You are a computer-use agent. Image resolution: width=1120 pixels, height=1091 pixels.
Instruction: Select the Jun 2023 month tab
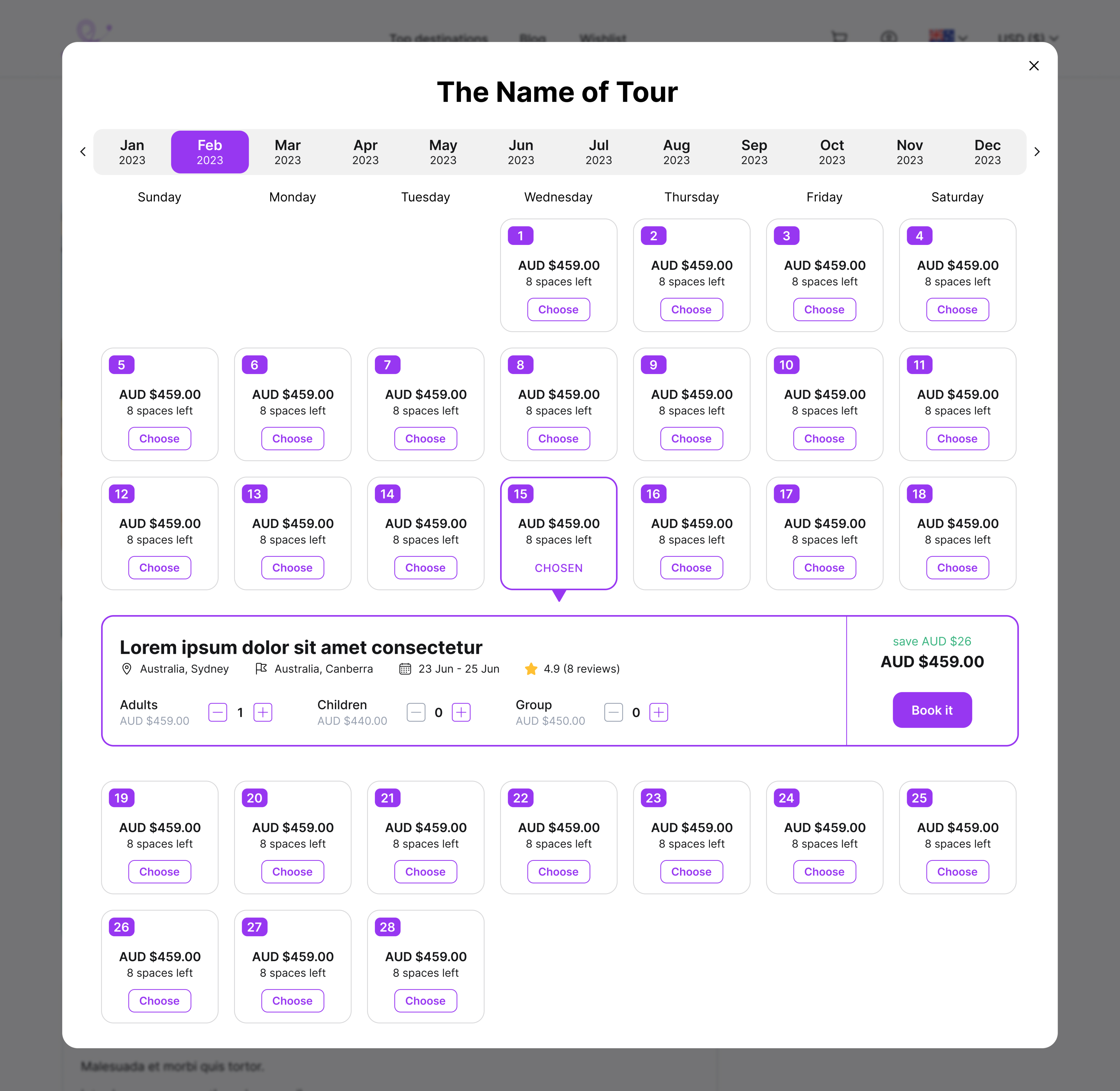click(x=520, y=152)
